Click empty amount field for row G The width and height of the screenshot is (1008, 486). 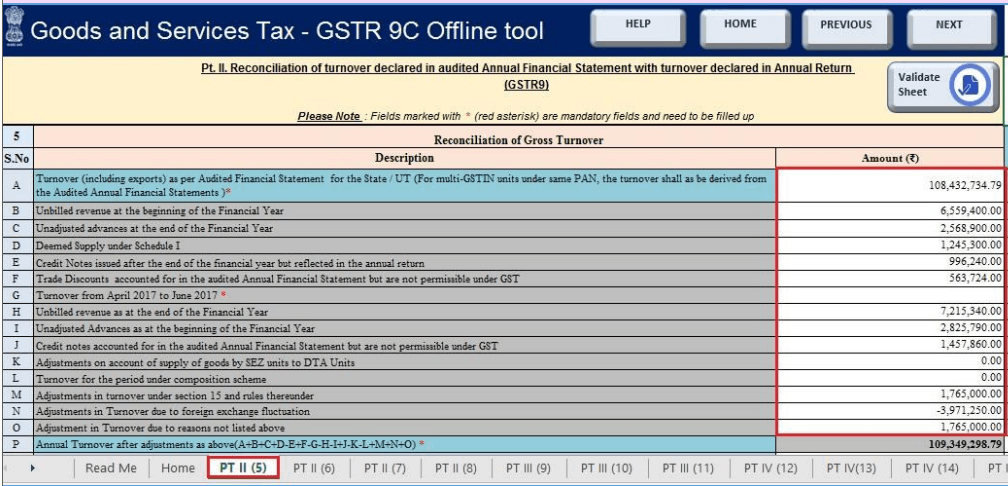pyautogui.click(x=890, y=295)
